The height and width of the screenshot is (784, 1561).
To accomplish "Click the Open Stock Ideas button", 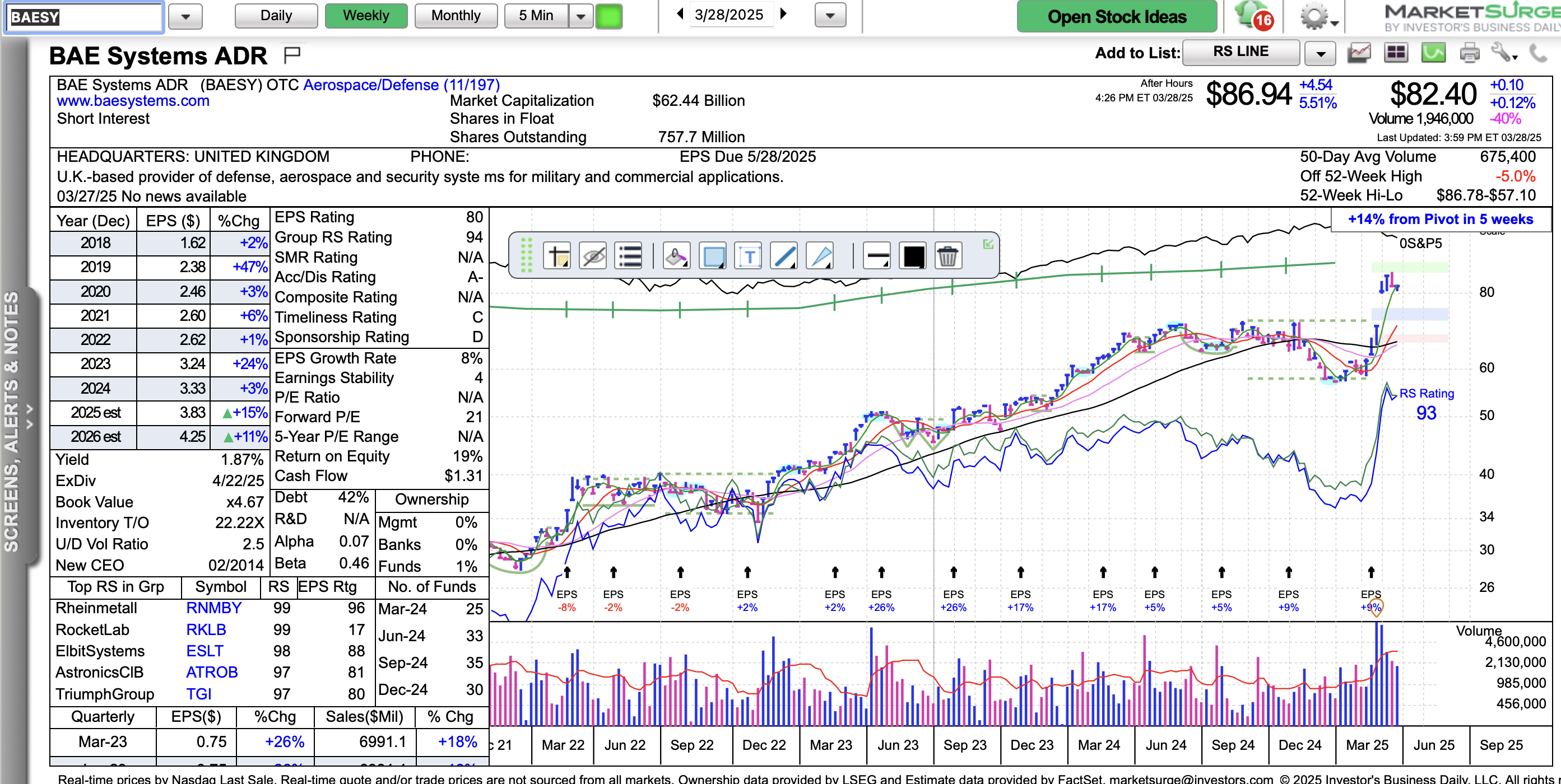I will (x=1116, y=16).
